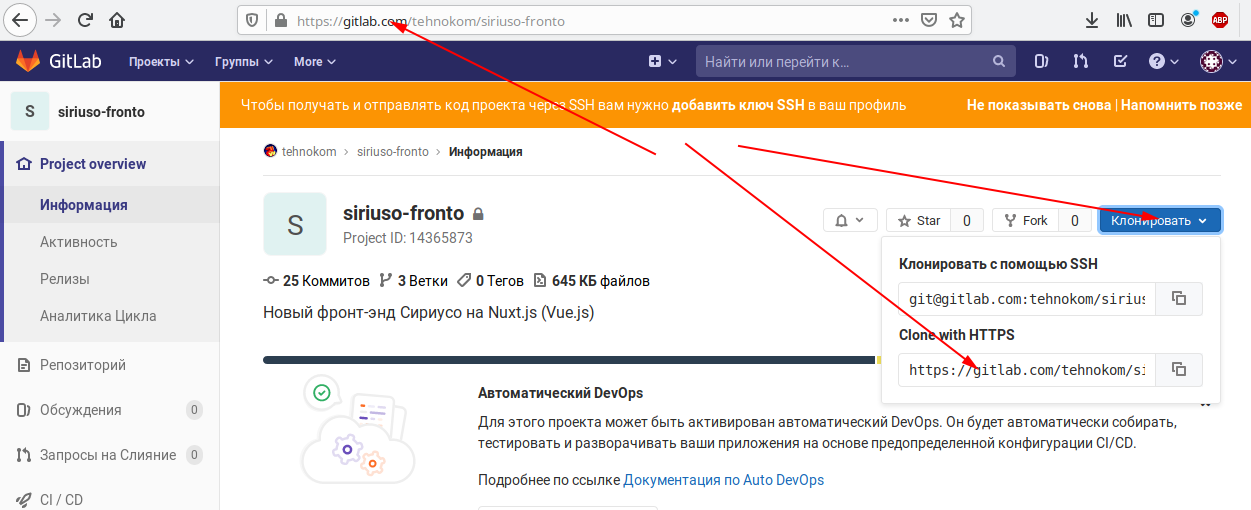Open 0 Тегов link

pyautogui.click(x=490, y=281)
